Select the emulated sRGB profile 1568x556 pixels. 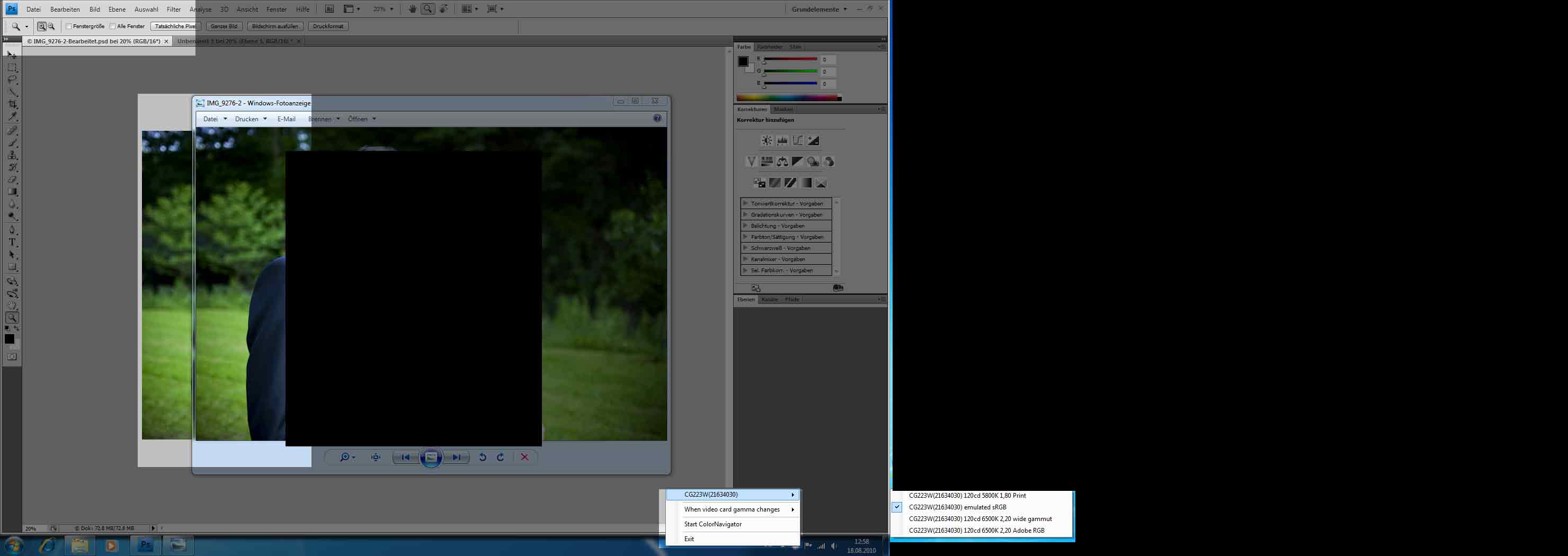957,507
